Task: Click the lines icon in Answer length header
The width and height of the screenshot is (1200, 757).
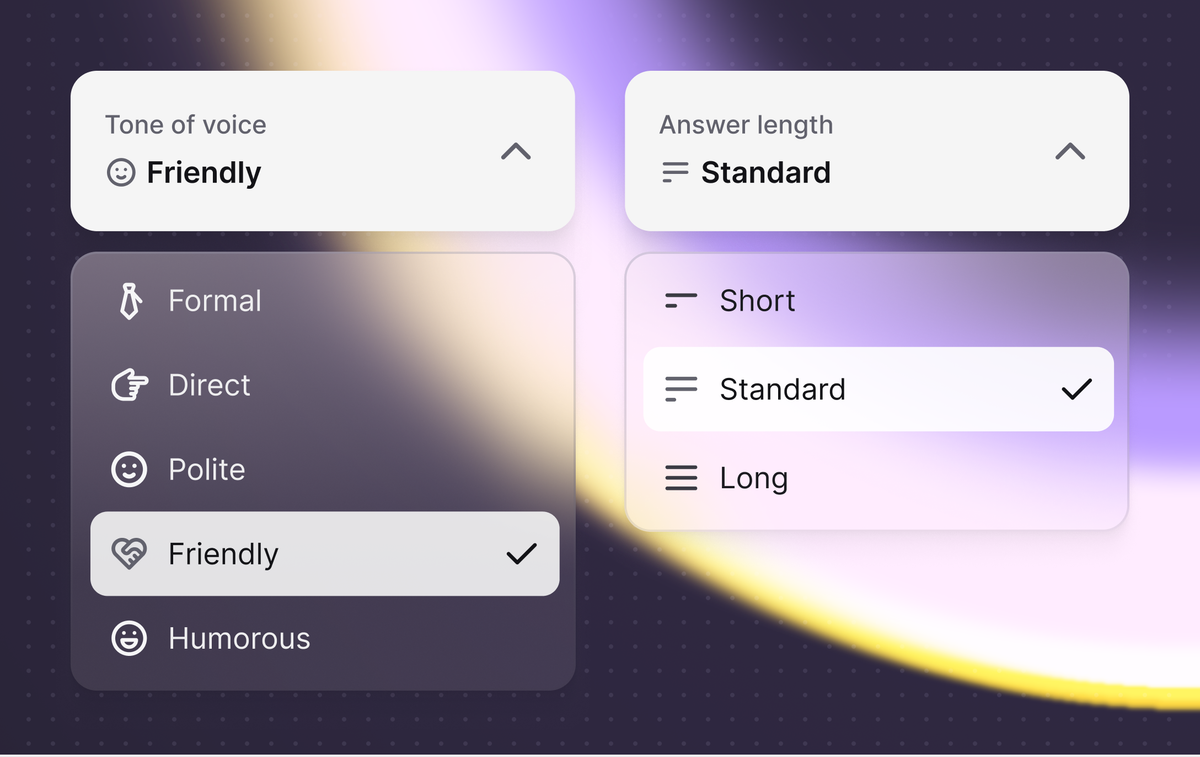Action: click(x=673, y=172)
